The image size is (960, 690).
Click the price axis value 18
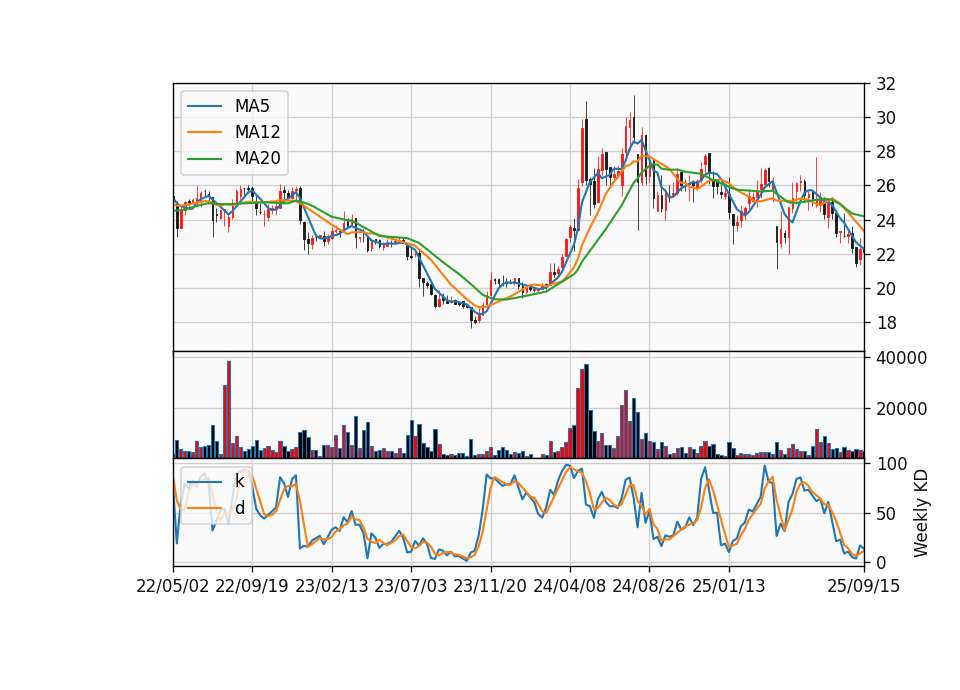click(886, 323)
